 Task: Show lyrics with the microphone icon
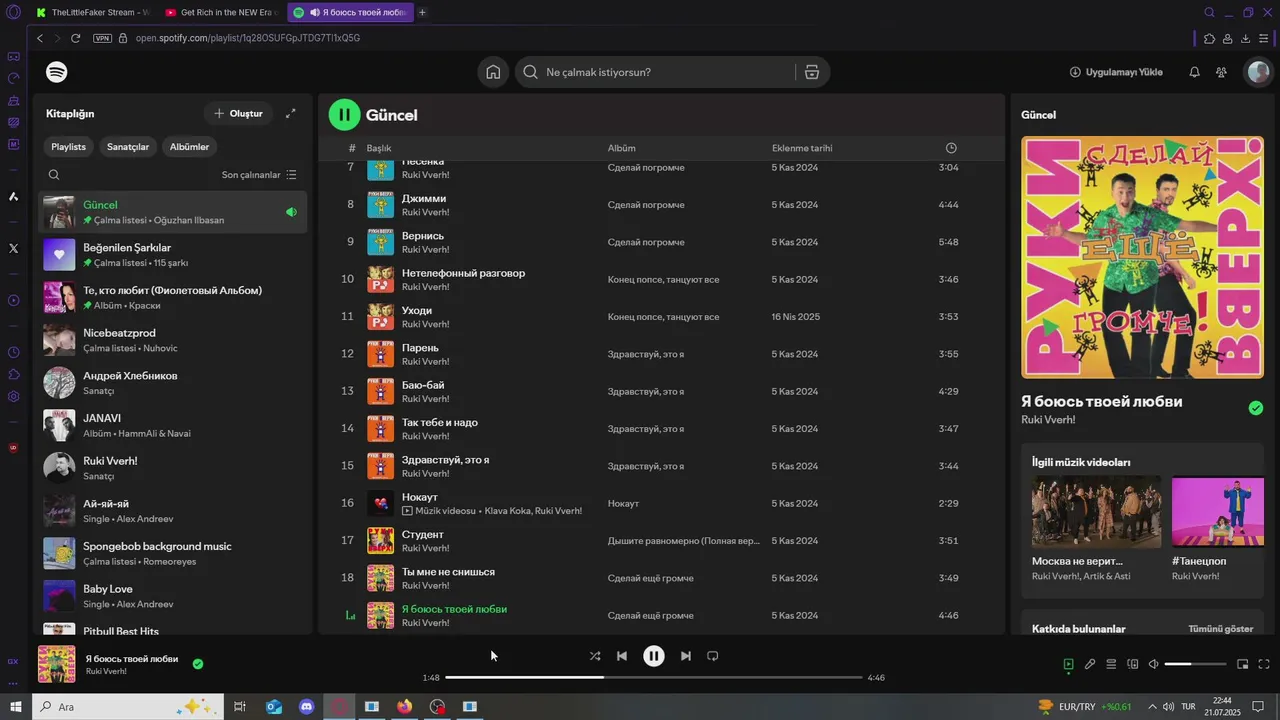[x=1090, y=664]
